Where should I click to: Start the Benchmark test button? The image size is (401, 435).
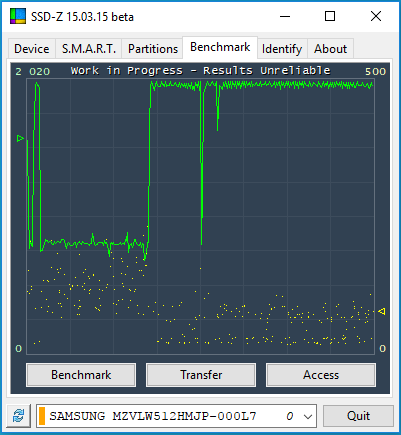coord(81,375)
